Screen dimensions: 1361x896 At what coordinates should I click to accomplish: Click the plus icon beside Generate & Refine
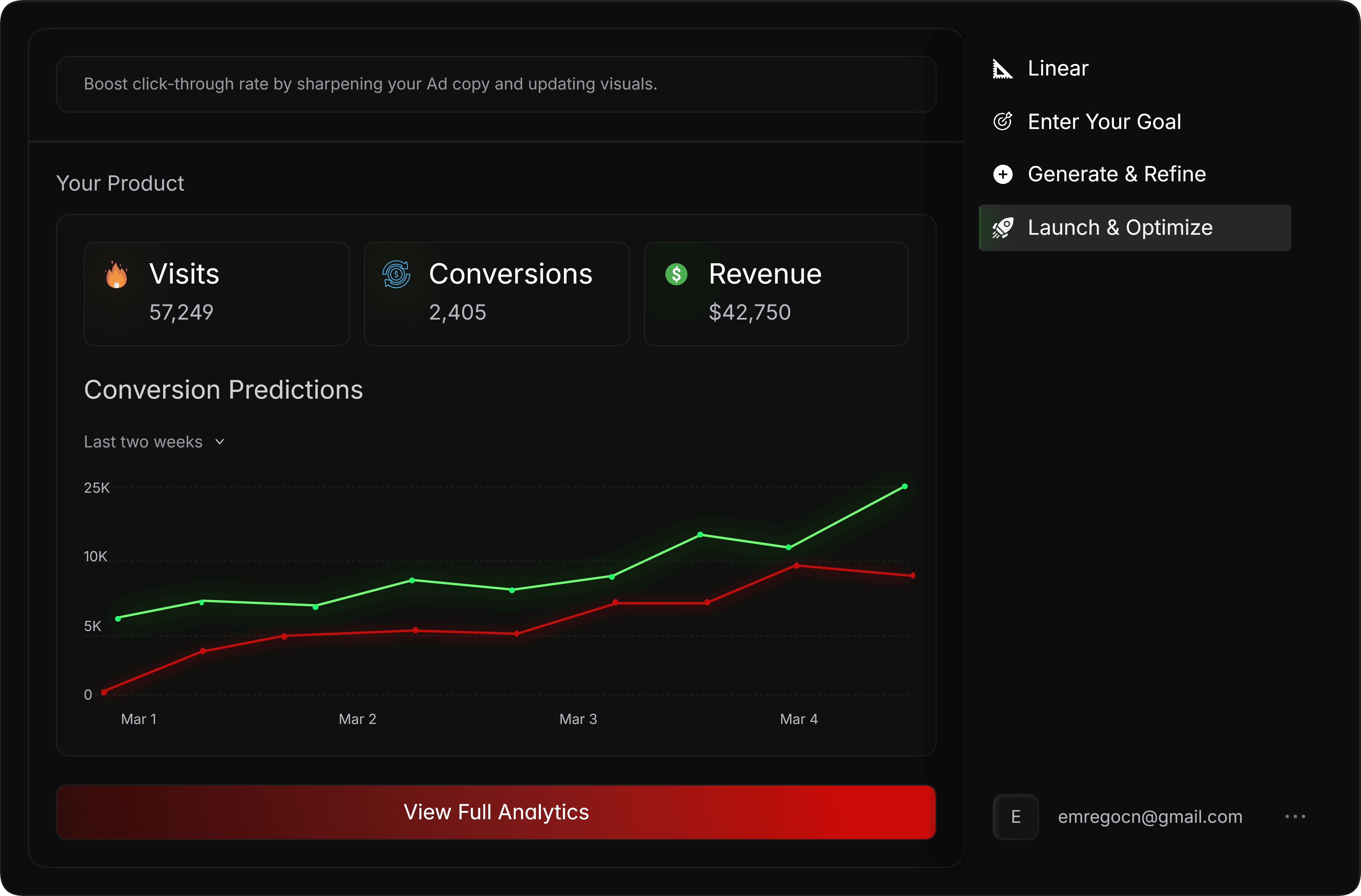pos(1002,174)
